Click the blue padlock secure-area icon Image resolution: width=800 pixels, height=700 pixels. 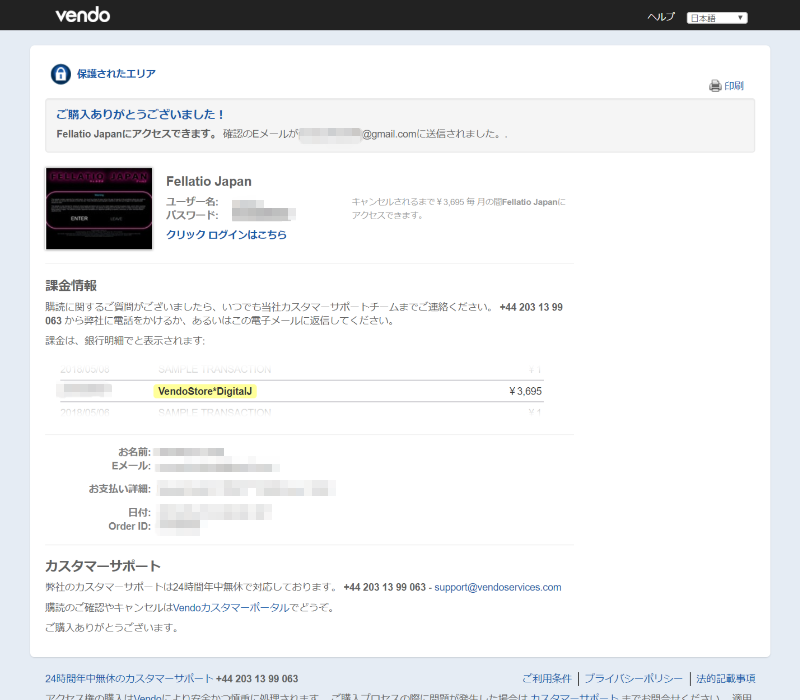tap(61, 74)
